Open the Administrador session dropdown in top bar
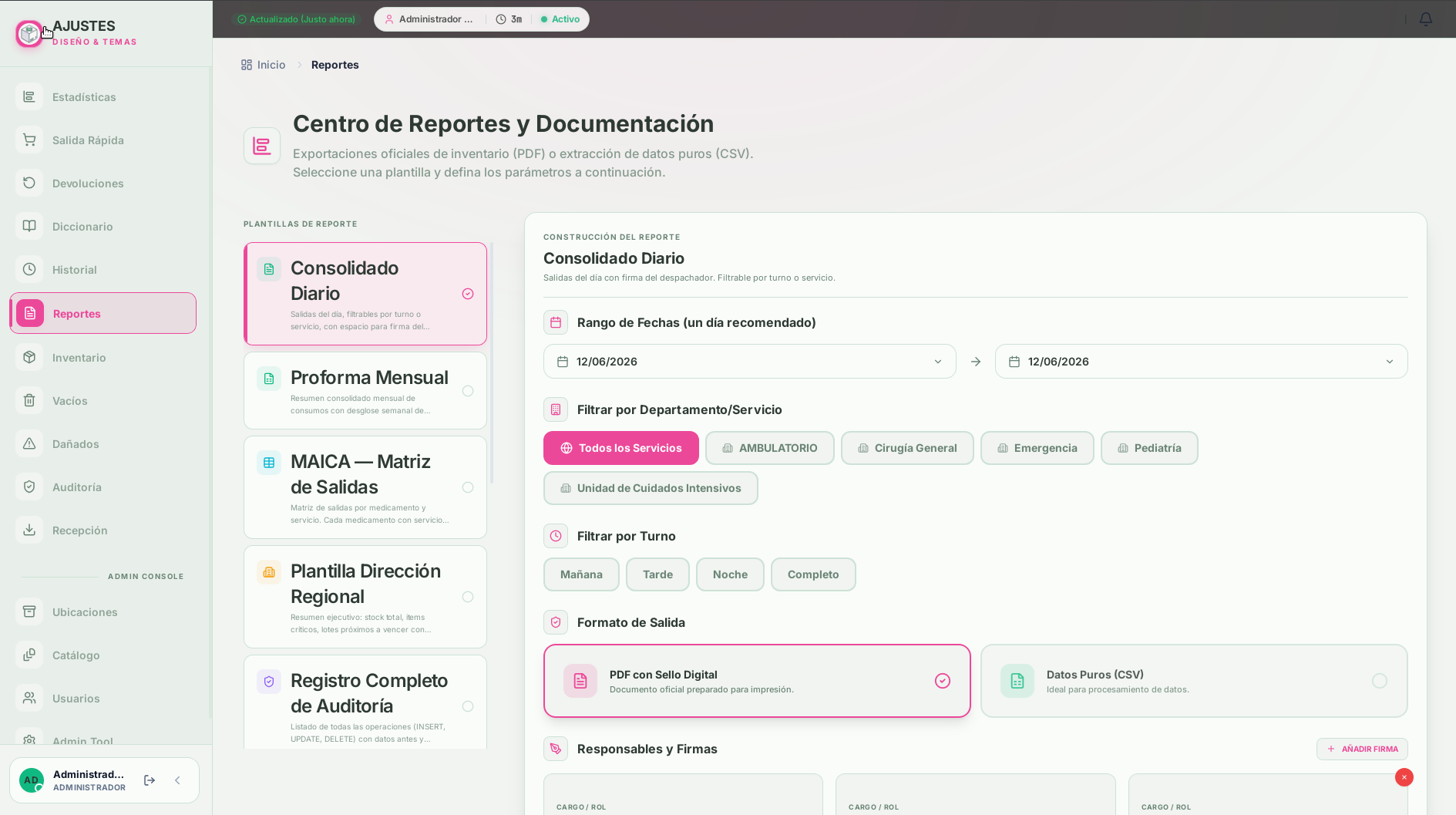This screenshot has height=815, width=1456. [430, 19]
